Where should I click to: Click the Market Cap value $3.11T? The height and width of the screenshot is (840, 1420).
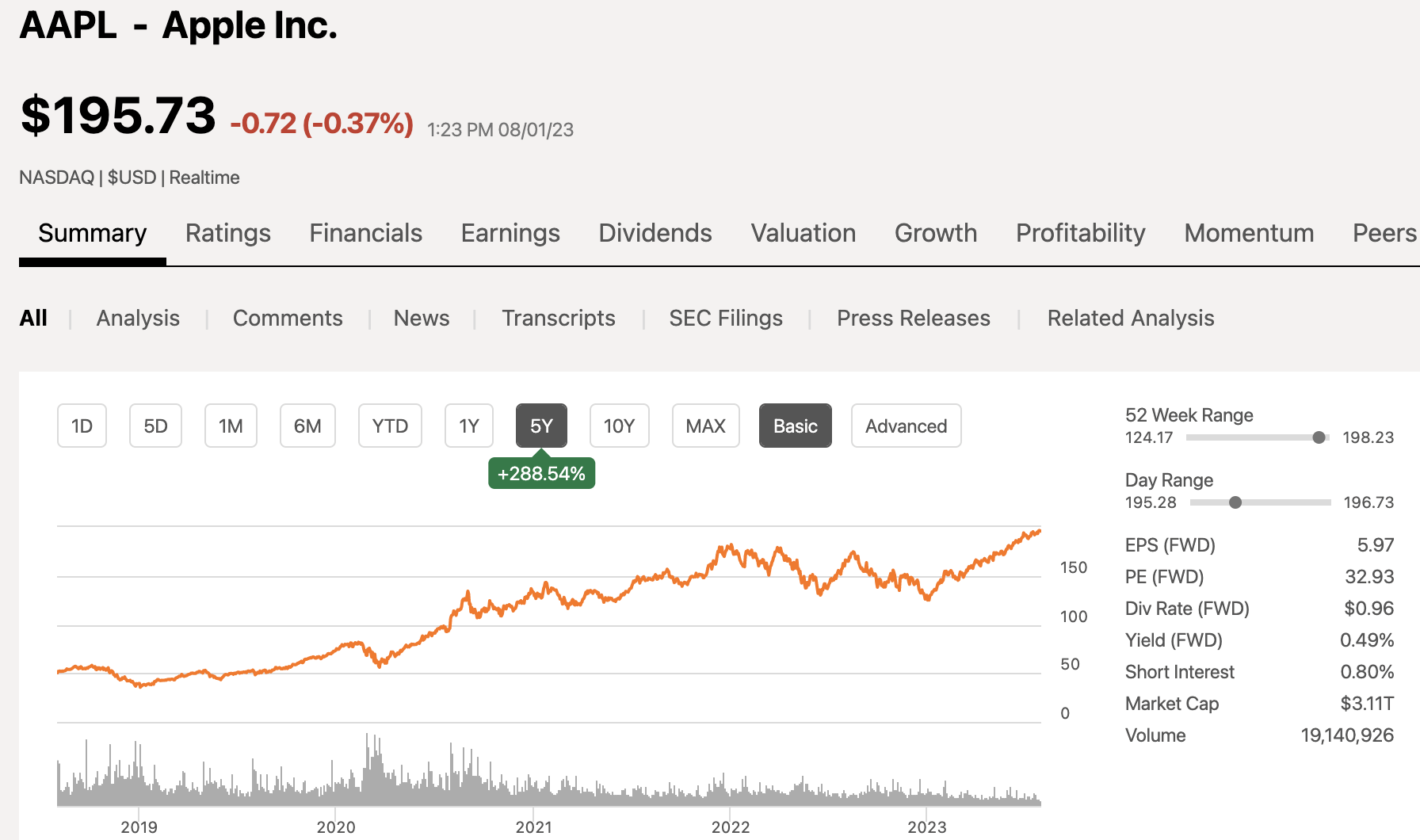(1367, 703)
